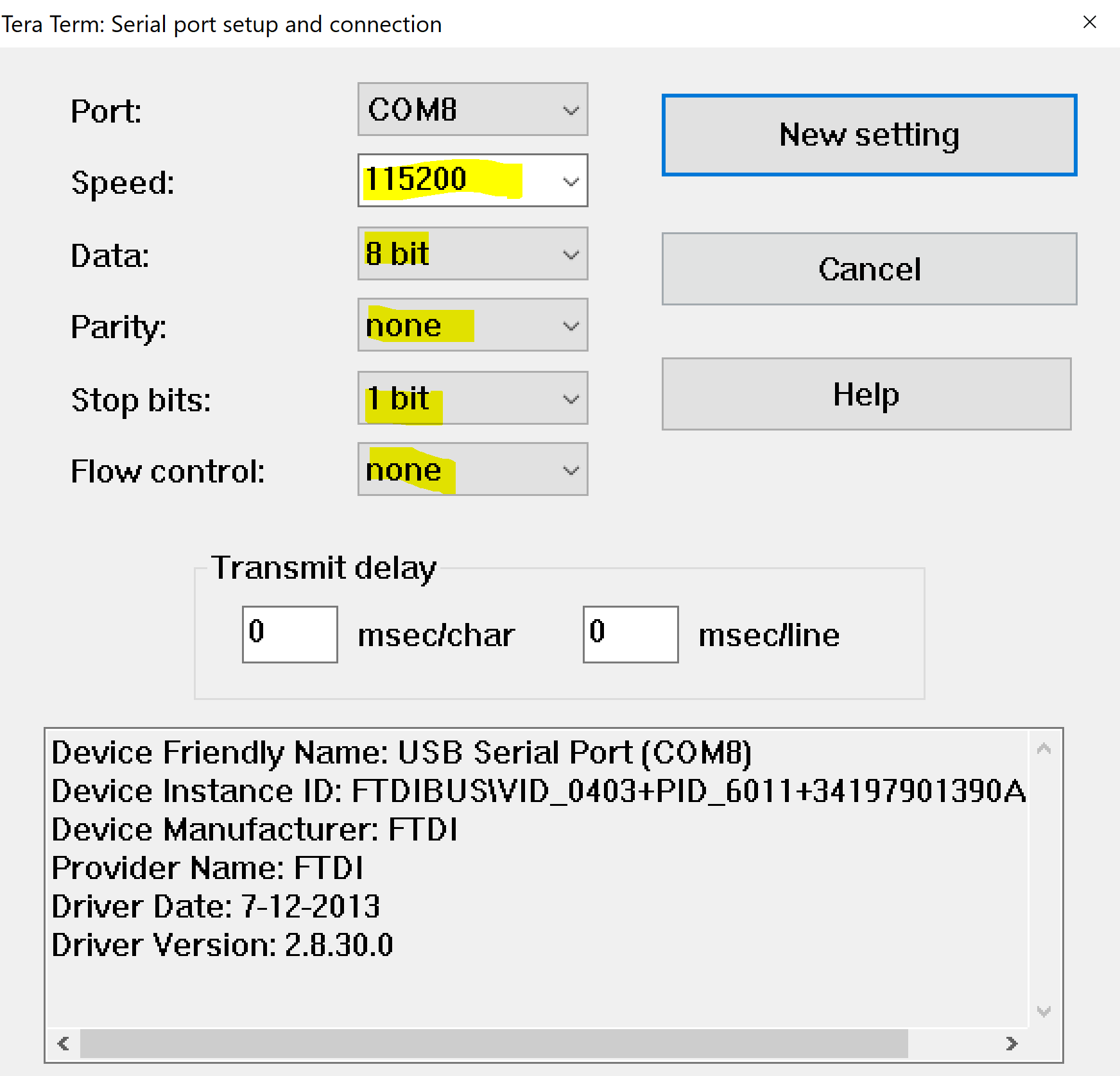Click the Driver Date: 7-12-2013 line
This screenshot has width=1120, height=1076.
click(x=216, y=907)
